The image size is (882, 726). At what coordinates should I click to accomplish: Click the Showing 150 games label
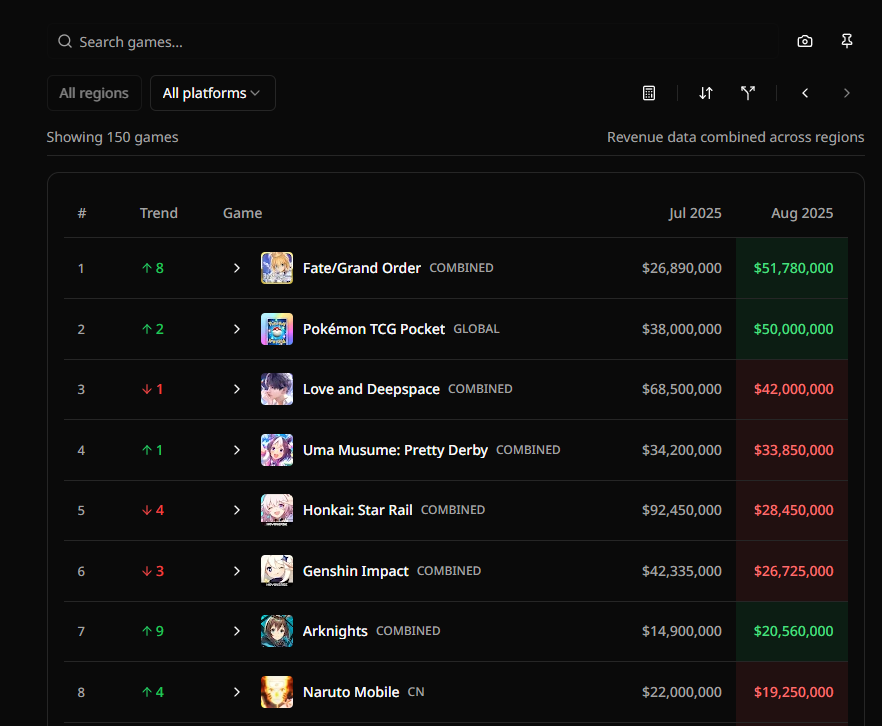click(112, 137)
